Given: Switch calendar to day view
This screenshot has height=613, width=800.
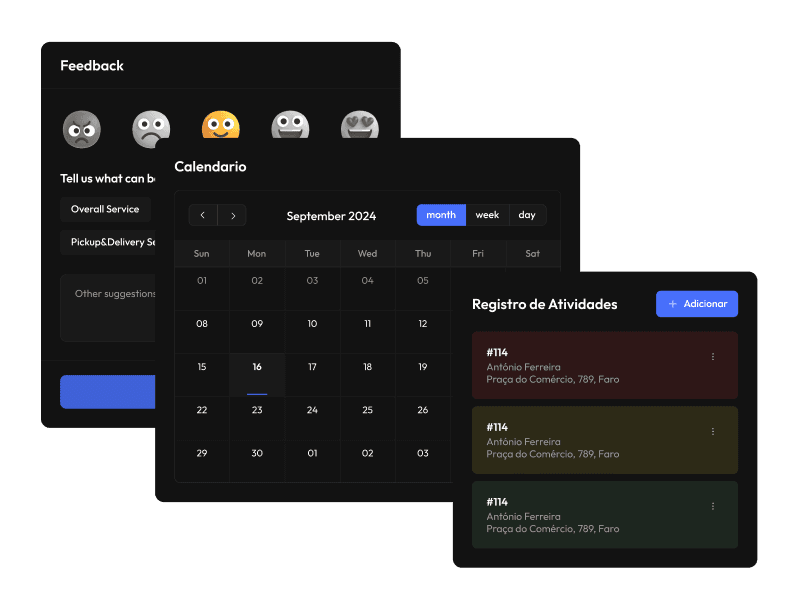Looking at the screenshot, I should click(527, 215).
